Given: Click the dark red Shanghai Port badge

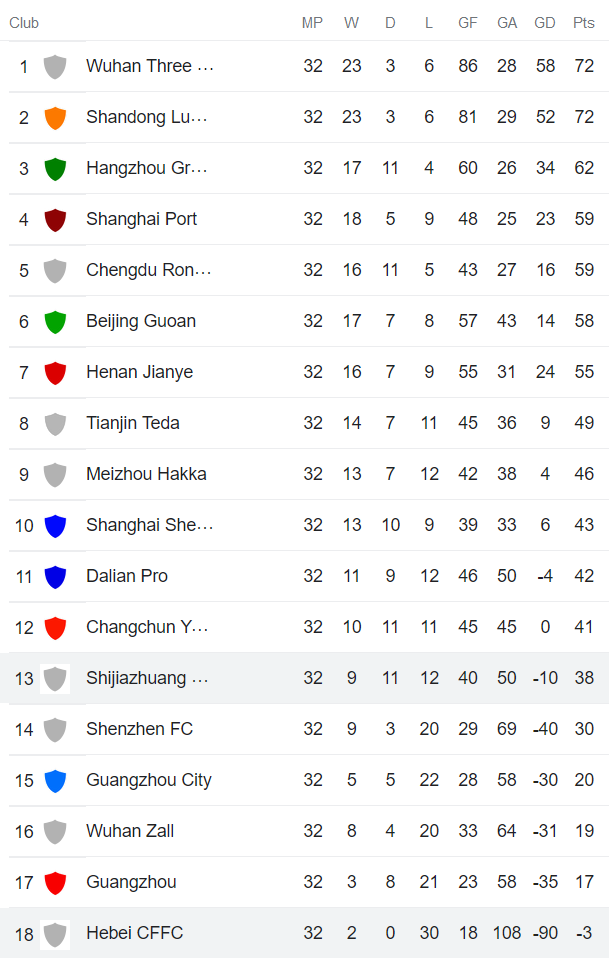Looking at the screenshot, I should 55,219.
